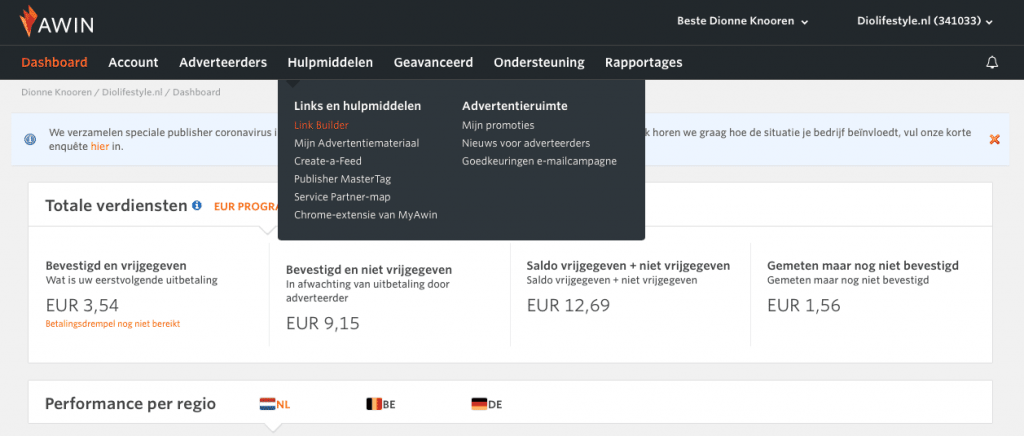Open the Rapportages menu
The height and width of the screenshot is (436, 1024).
pyautogui.click(x=644, y=63)
